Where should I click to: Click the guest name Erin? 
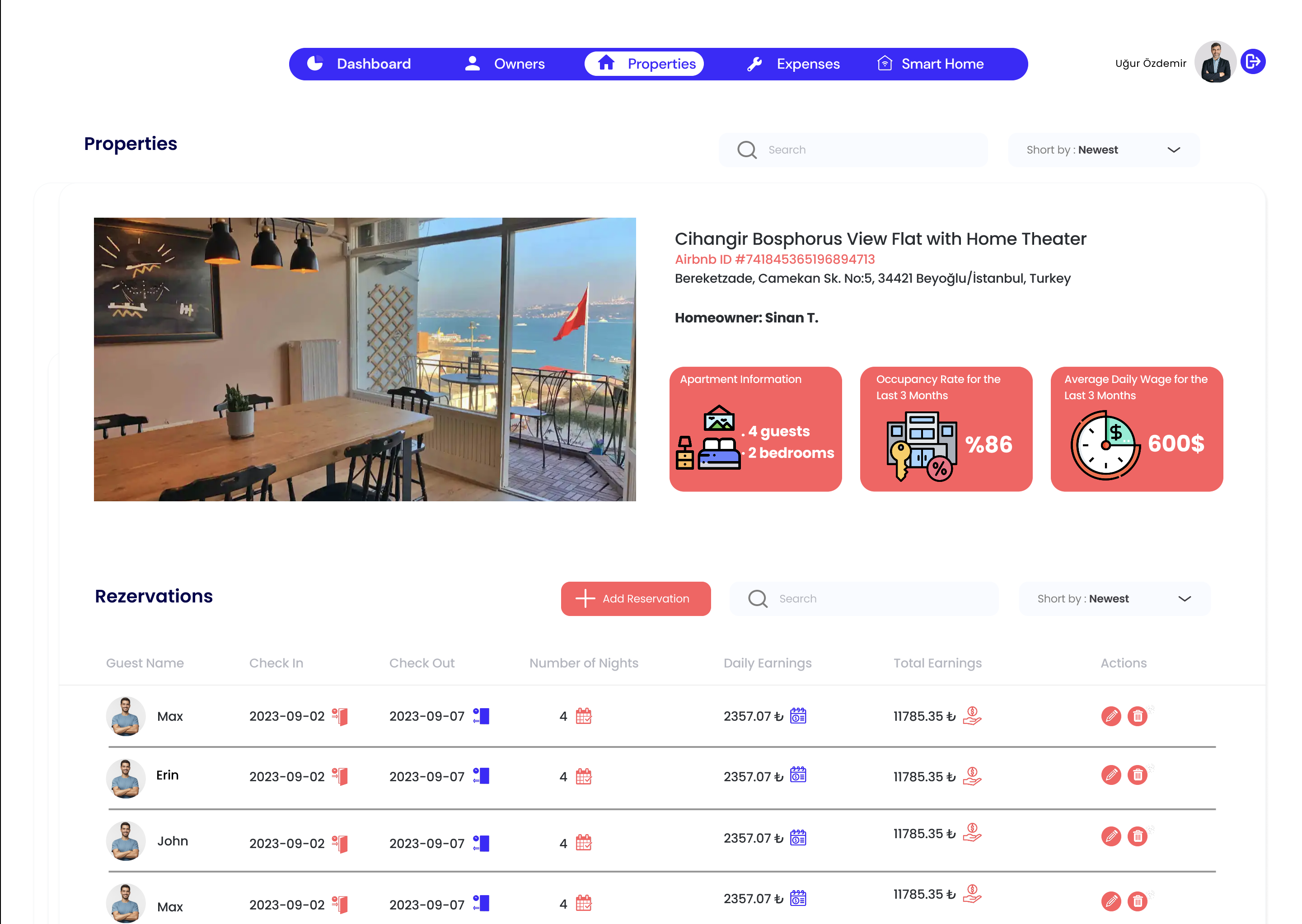[167, 775]
